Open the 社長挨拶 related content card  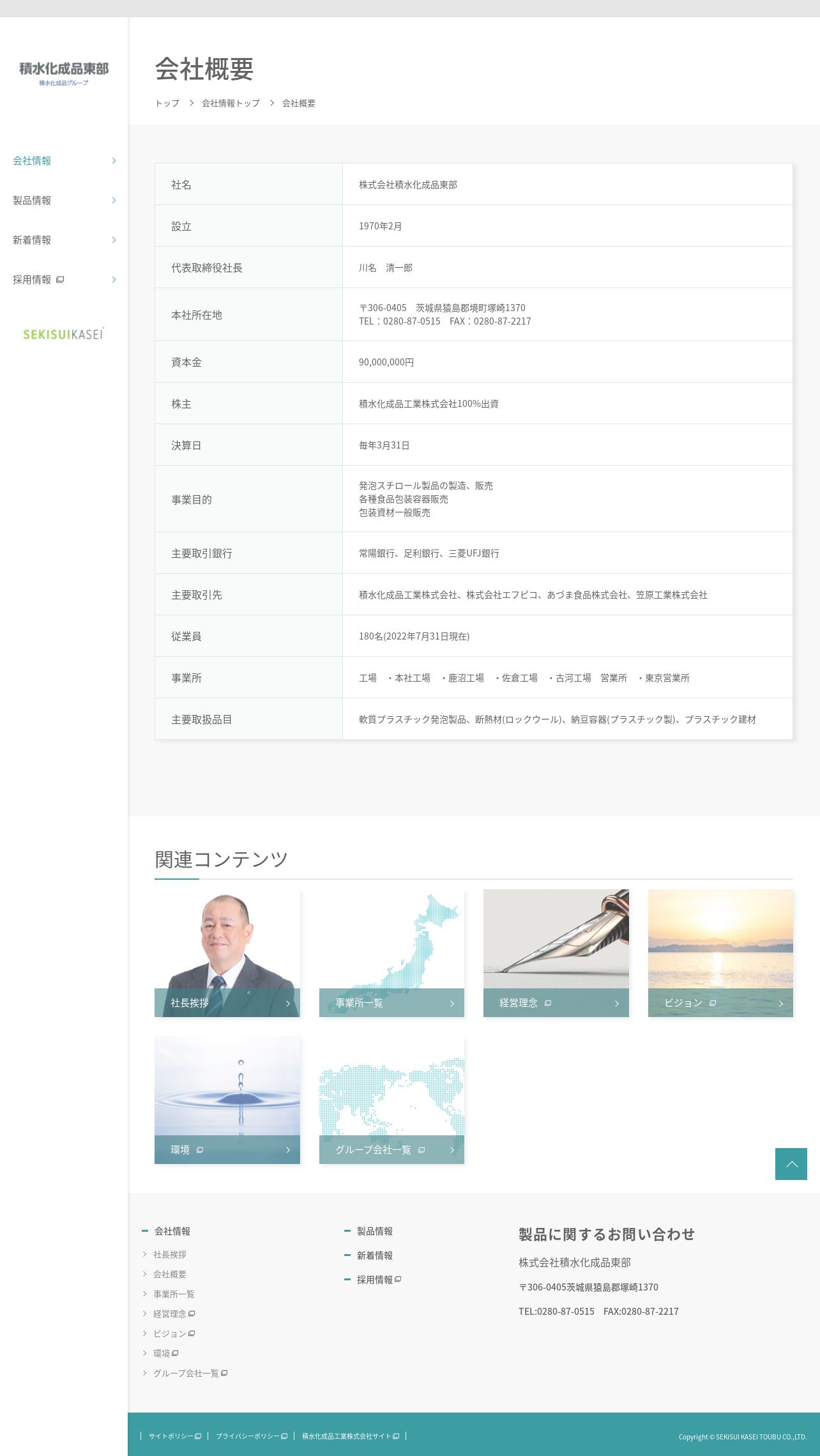click(227, 953)
